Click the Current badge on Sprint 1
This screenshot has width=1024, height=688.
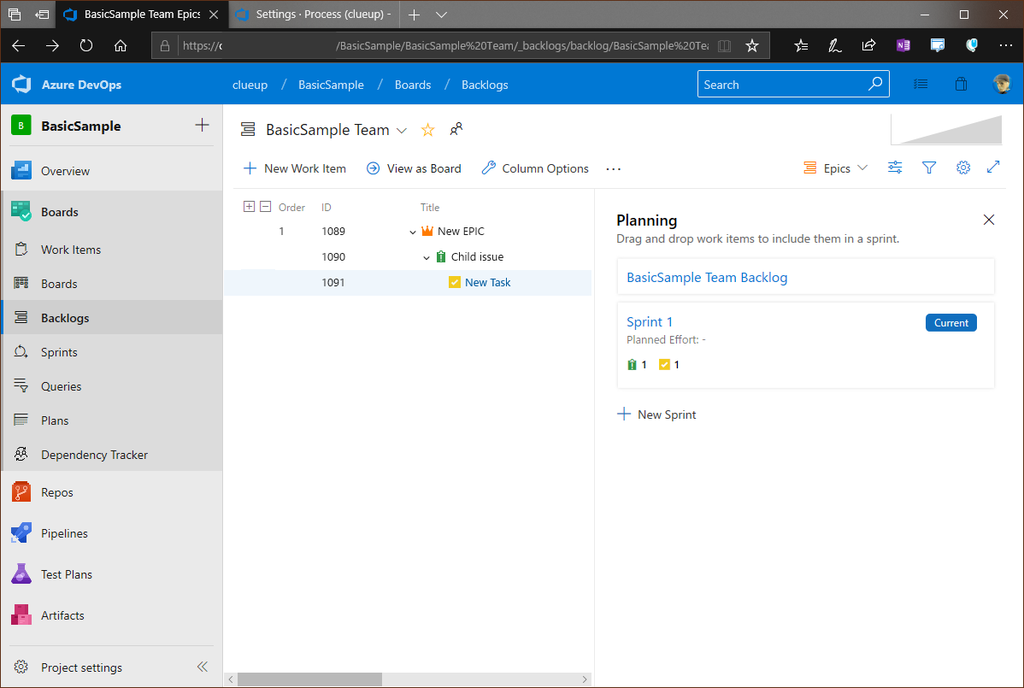pos(951,322)
